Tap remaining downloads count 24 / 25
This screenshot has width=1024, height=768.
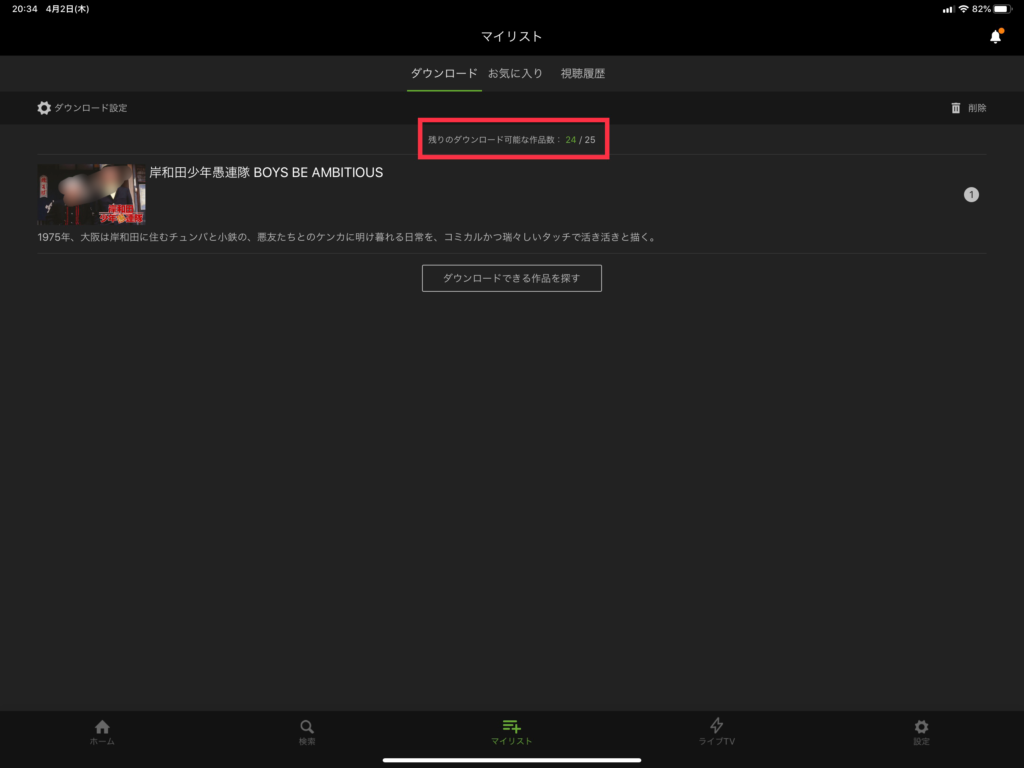tap(580, 140)
